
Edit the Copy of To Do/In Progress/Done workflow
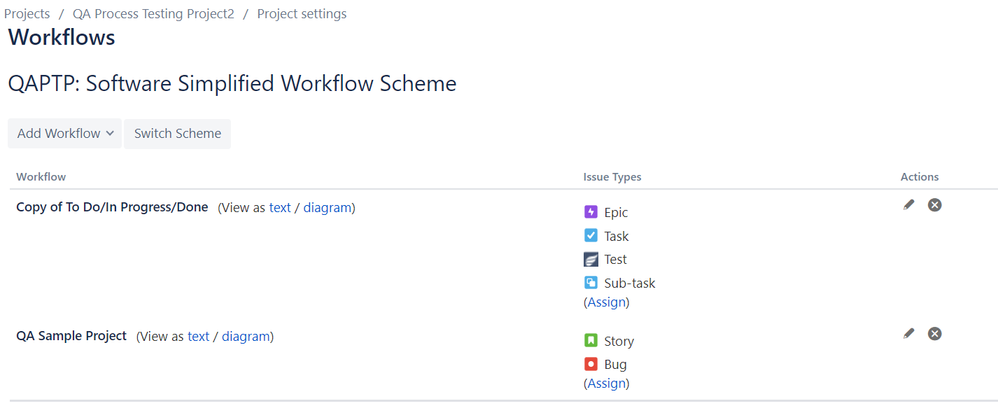909,205
